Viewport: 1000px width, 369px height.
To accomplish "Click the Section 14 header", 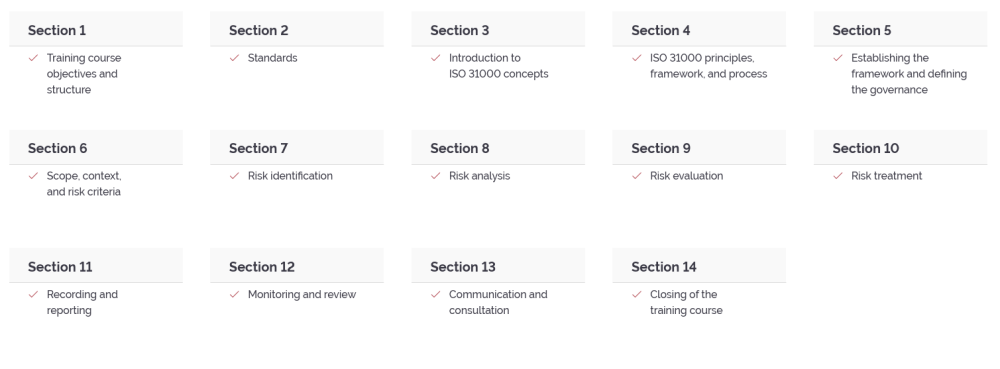I will [699, 266].
